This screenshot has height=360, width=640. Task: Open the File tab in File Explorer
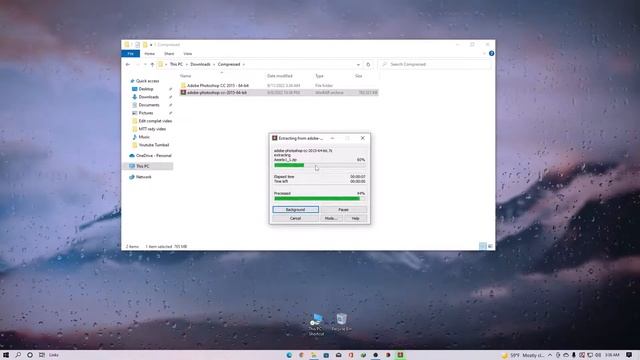tap(131, 53)
